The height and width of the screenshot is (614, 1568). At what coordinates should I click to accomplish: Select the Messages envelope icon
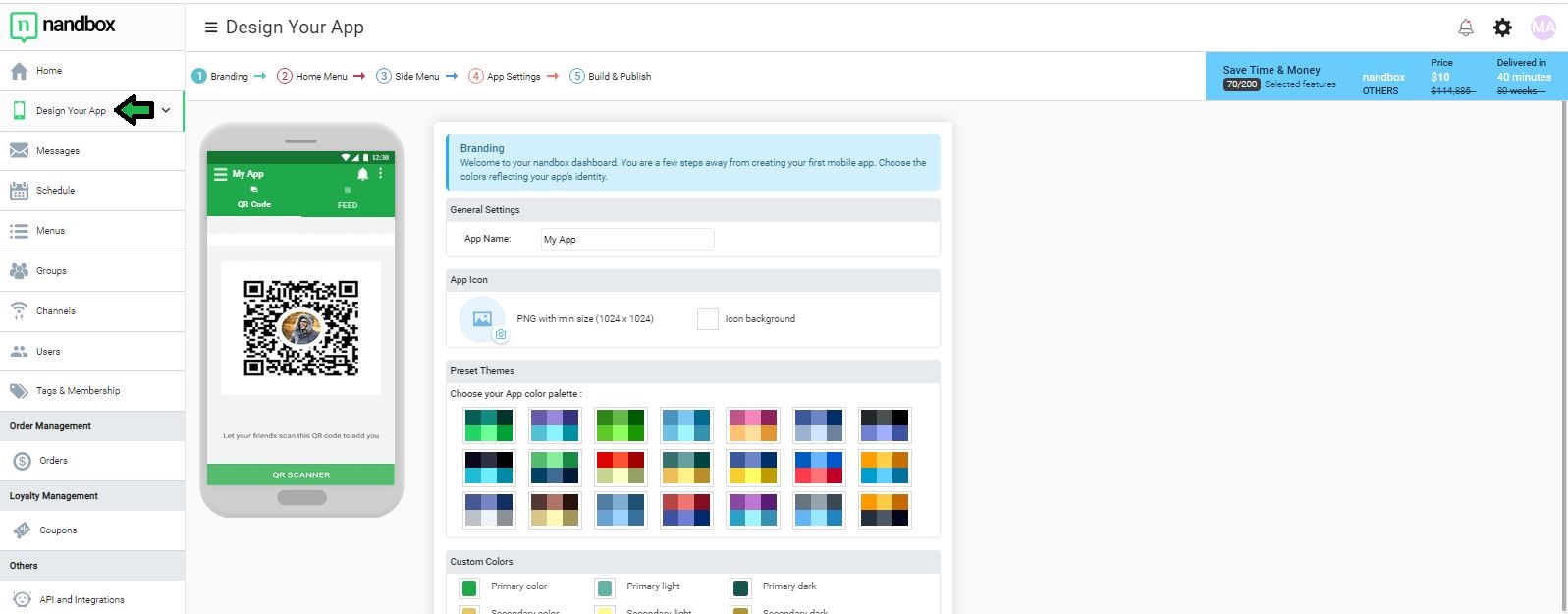[19, 150]
